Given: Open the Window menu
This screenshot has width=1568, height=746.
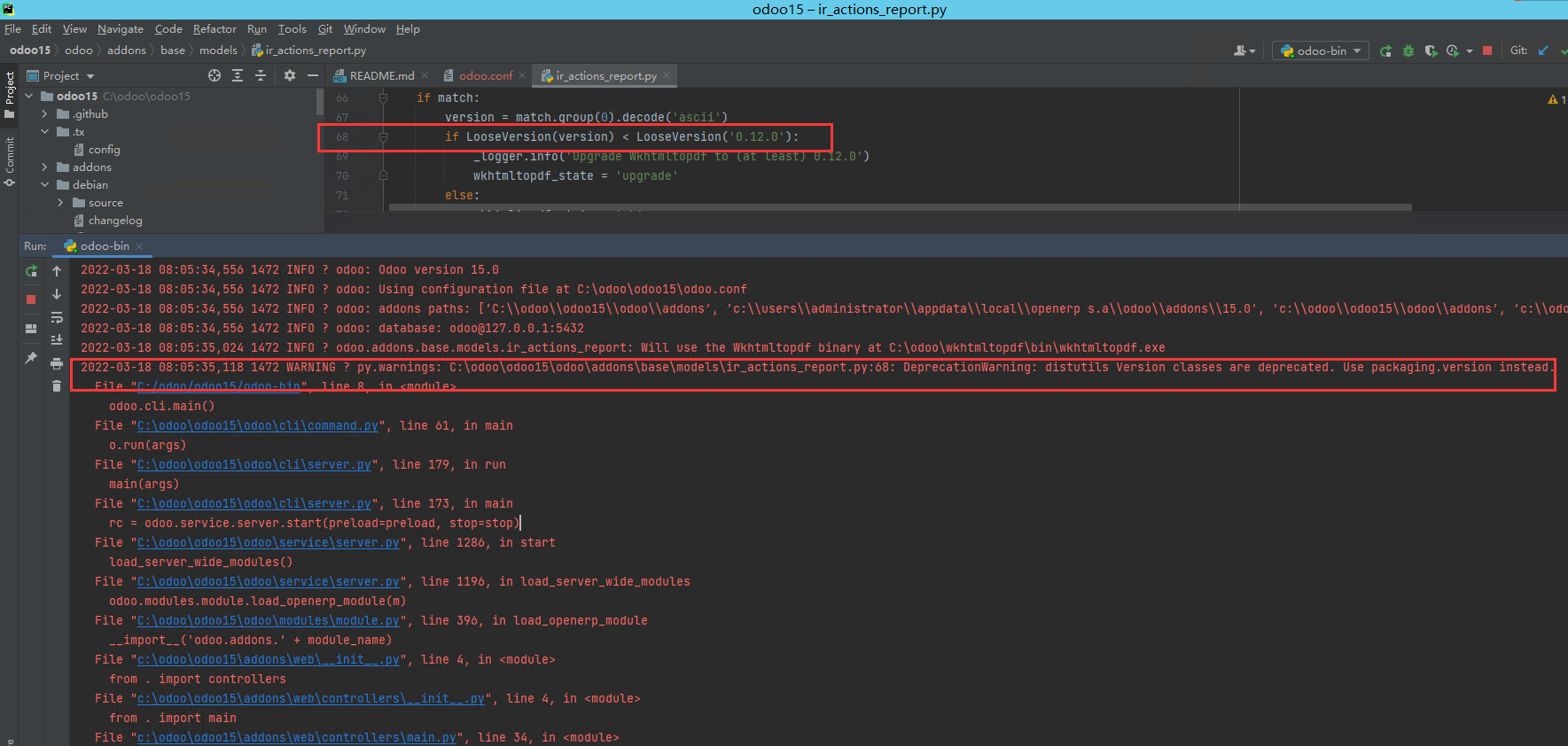Looking at the screenshot, I should (364, 29).
